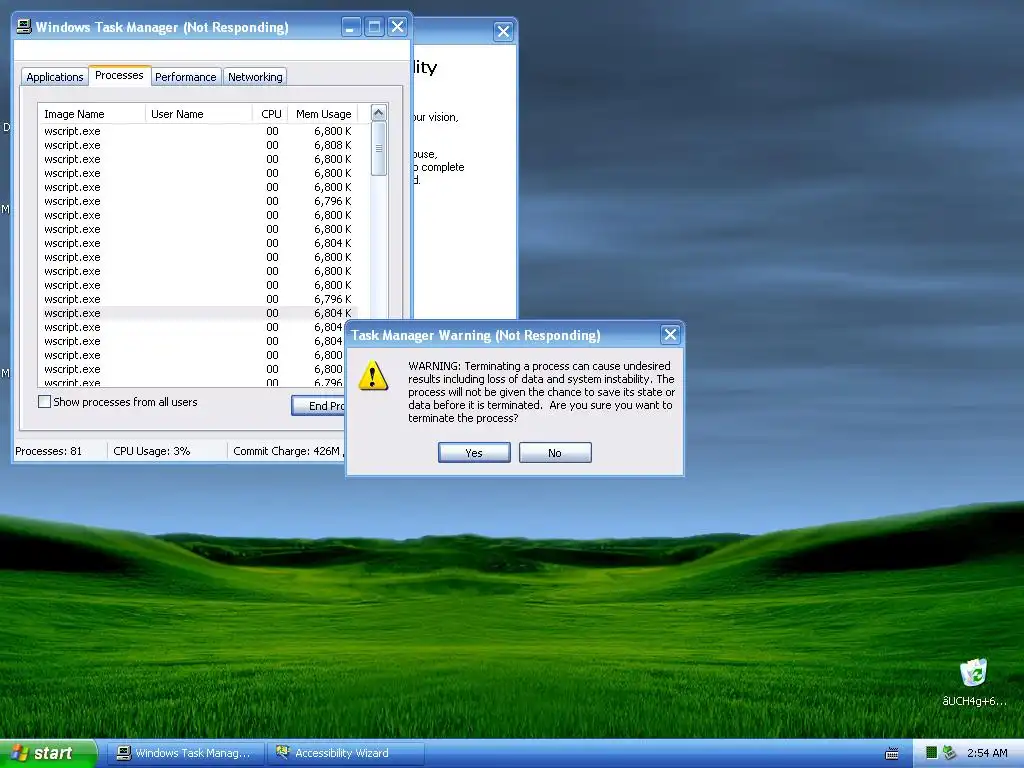Click the Task Manager title bar icon

pyautogui.click(x=24, y=27)
